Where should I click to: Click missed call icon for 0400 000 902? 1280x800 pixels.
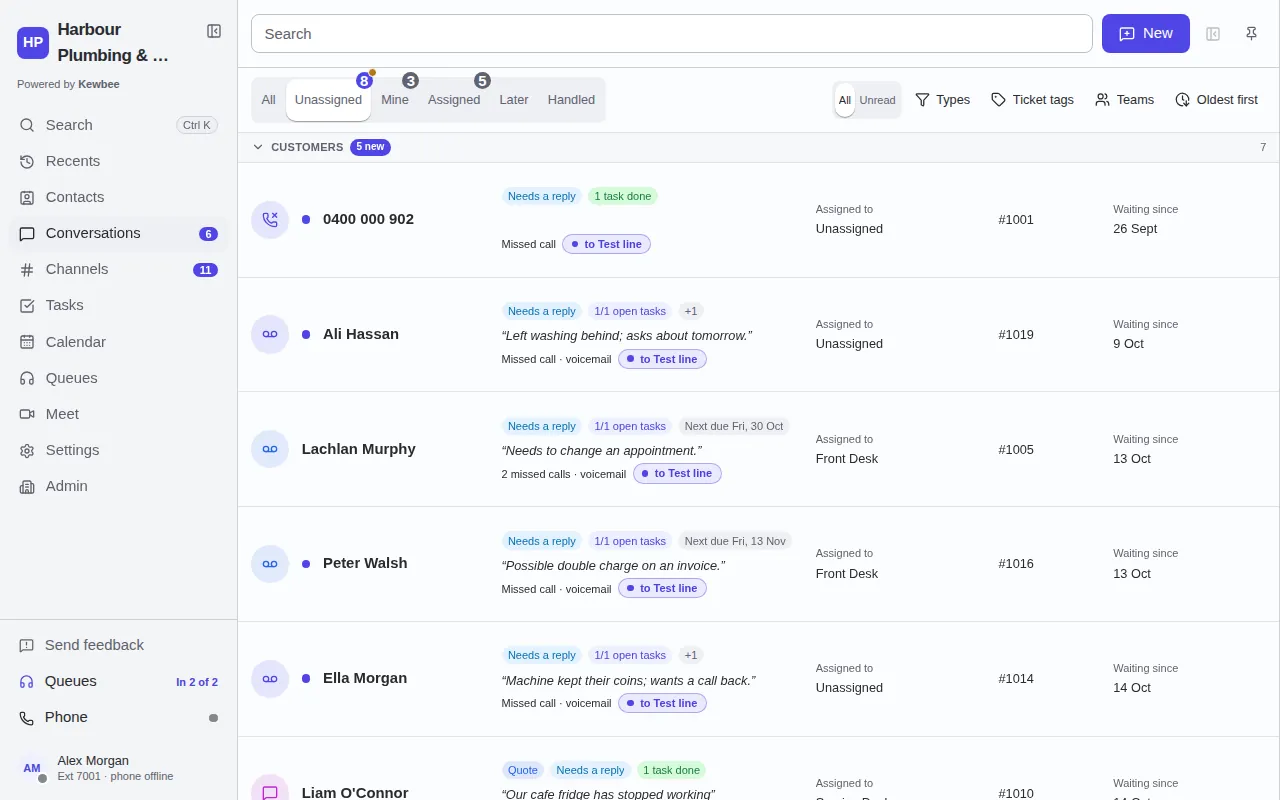pos(270,219)
